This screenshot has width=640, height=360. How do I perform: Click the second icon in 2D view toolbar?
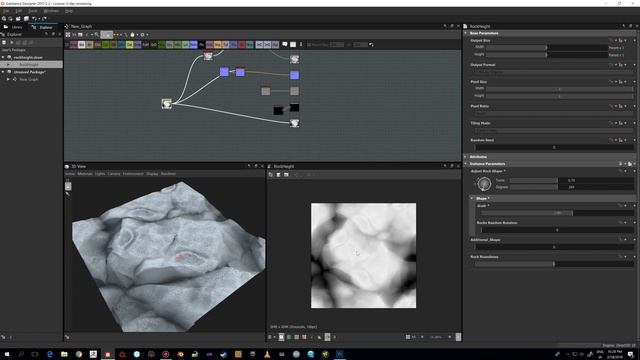coord(278,175)
